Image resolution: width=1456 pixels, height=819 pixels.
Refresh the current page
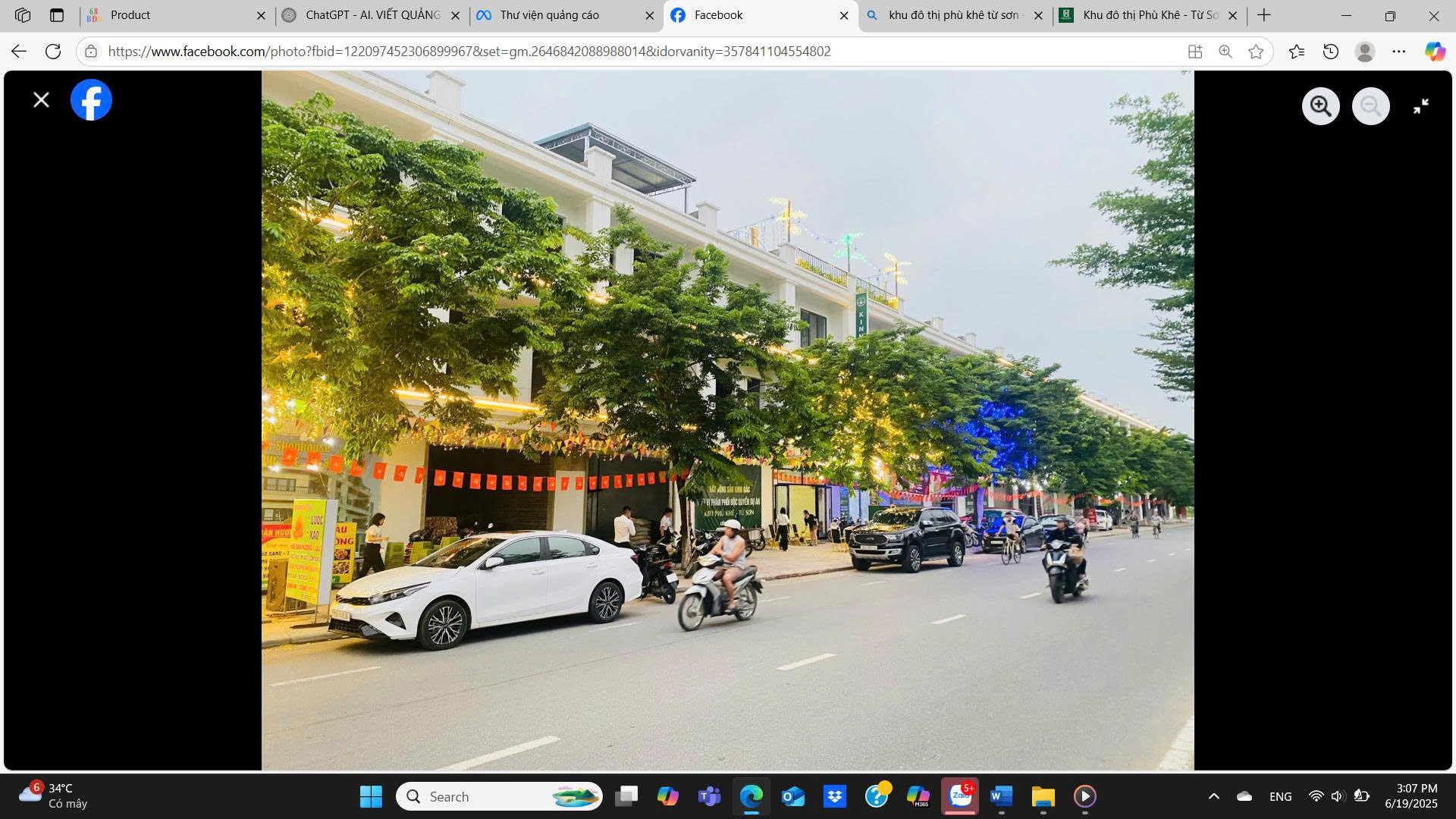coord(53,52)
